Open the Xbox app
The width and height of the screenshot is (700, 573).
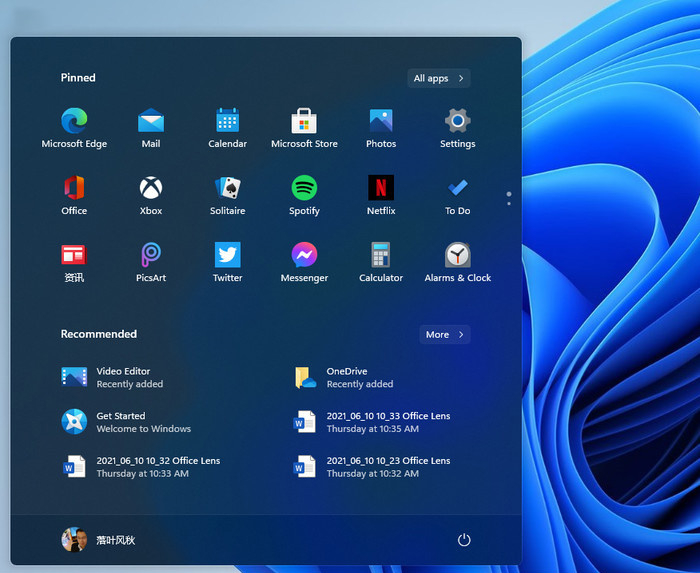(x=151, y=188)
